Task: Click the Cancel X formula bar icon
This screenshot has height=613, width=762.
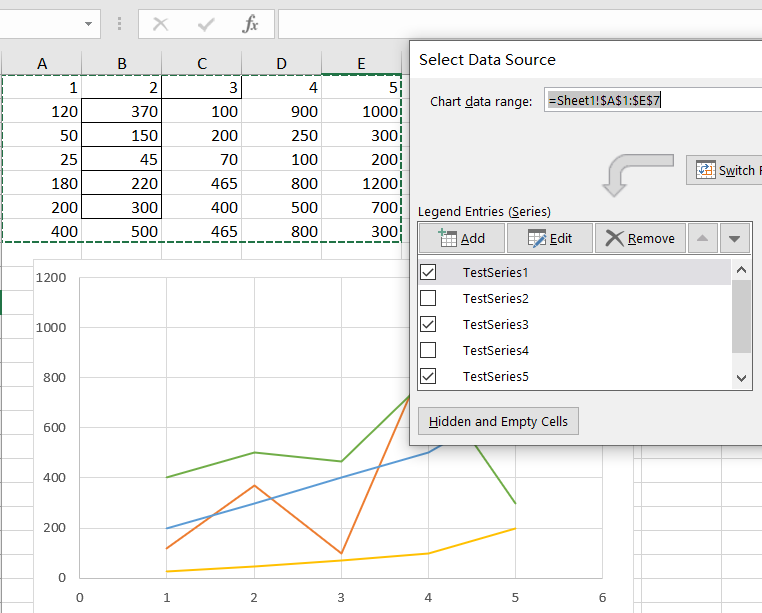Action: pyautogui.click(x=160, y=24)
